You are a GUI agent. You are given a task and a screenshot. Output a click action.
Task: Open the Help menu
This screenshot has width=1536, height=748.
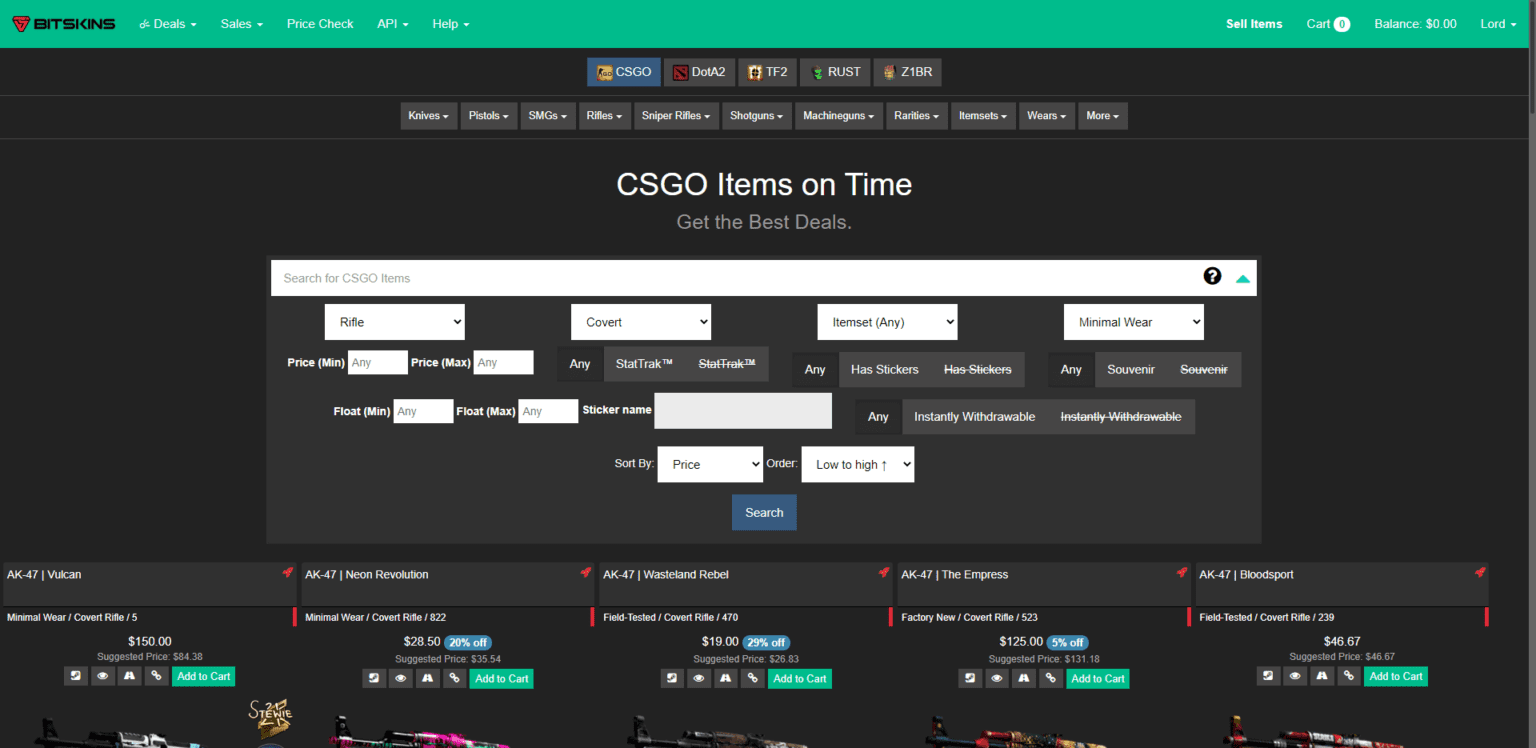click(451, 24)
